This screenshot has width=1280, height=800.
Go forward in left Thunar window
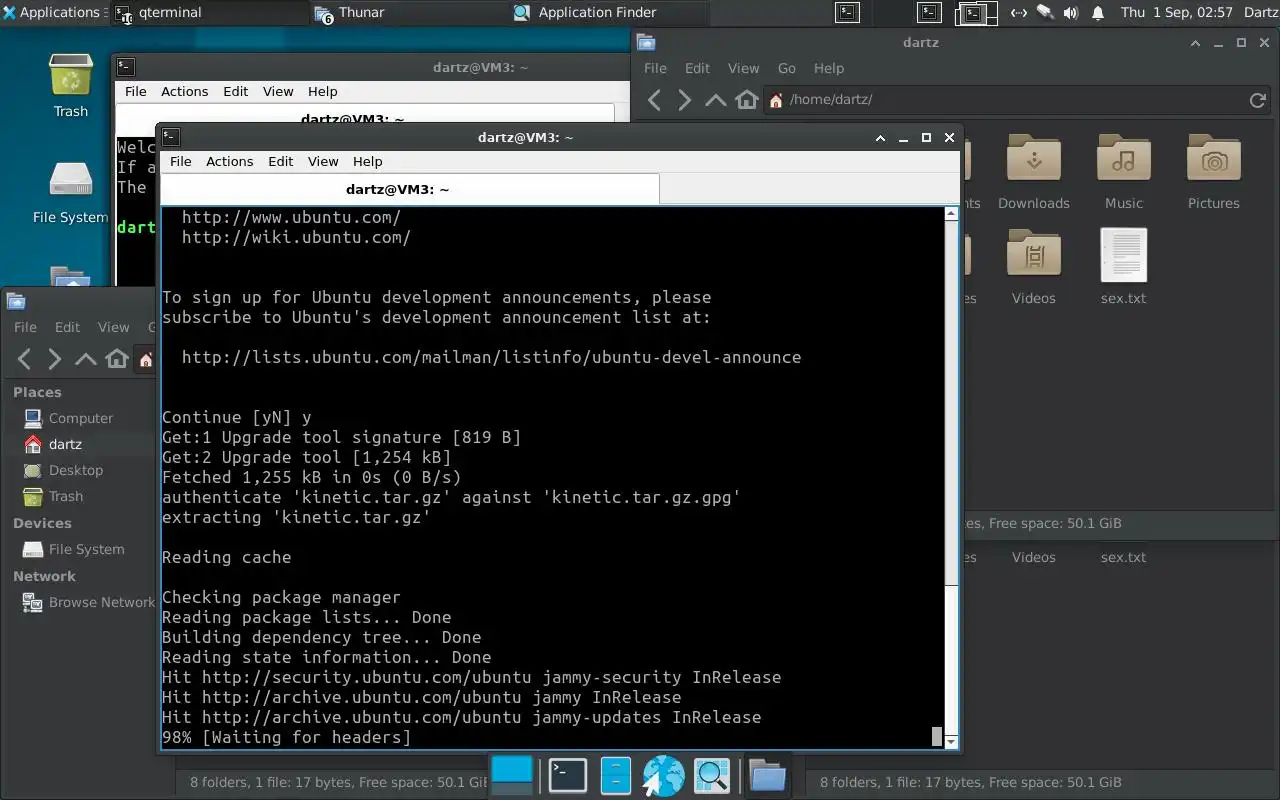(55, 359)
